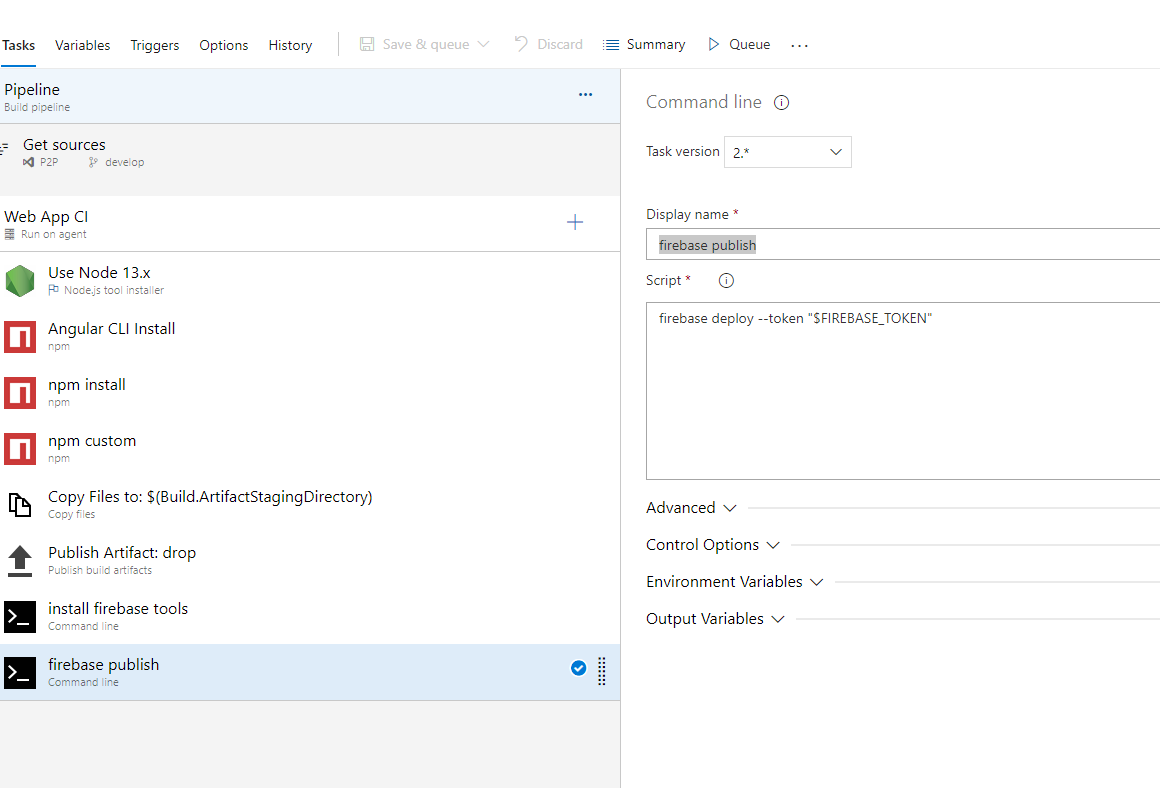
Task: Click the Queue play icon
Action: 713,44
